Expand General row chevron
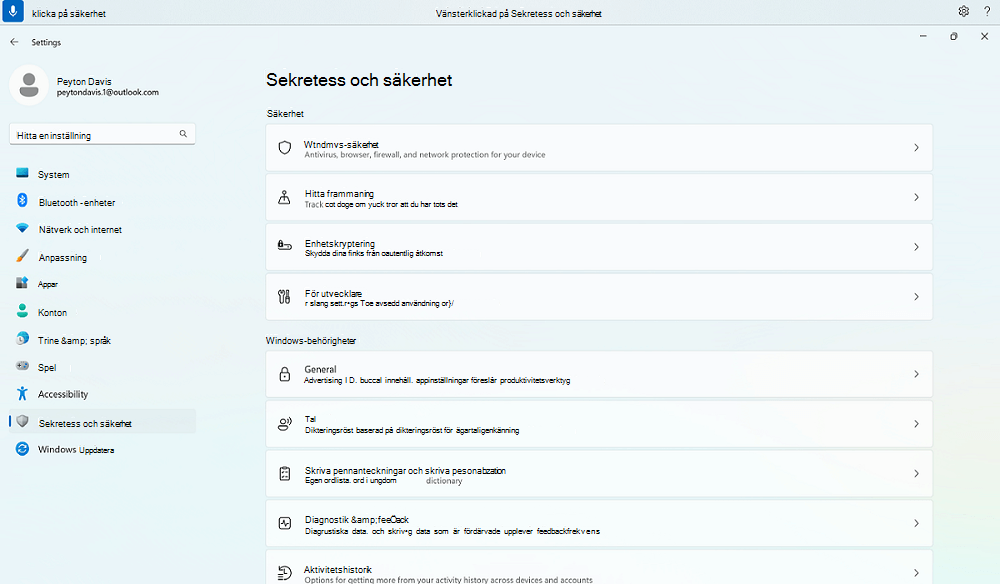1000x584 pixels. point(916,374)
